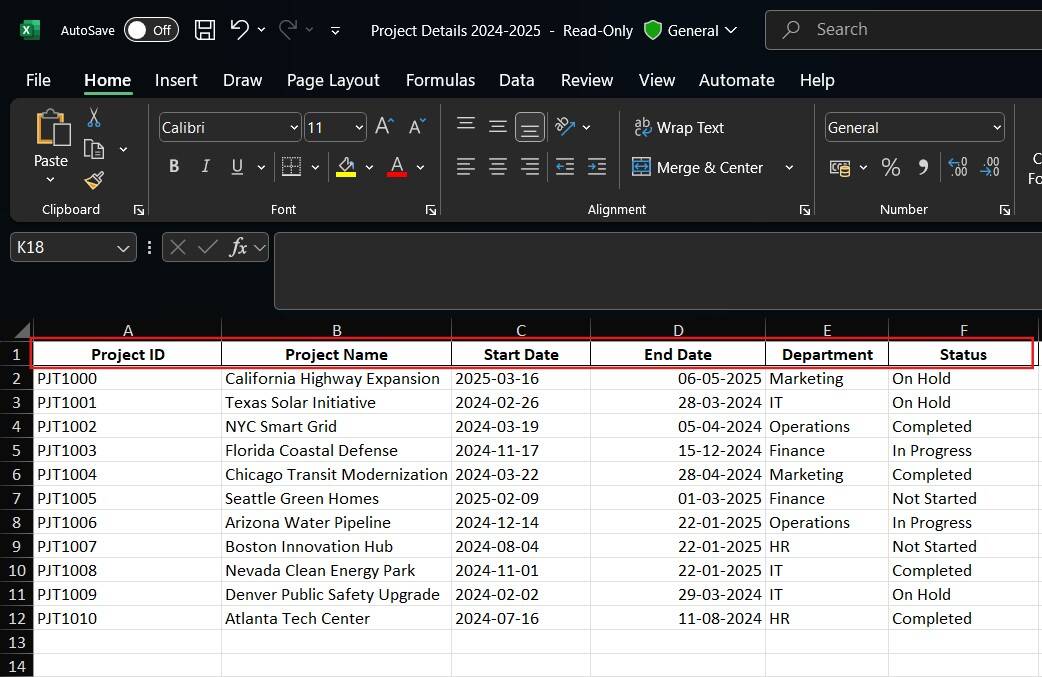
Task: Click inside the Search box
Action: tap(900, 29)
